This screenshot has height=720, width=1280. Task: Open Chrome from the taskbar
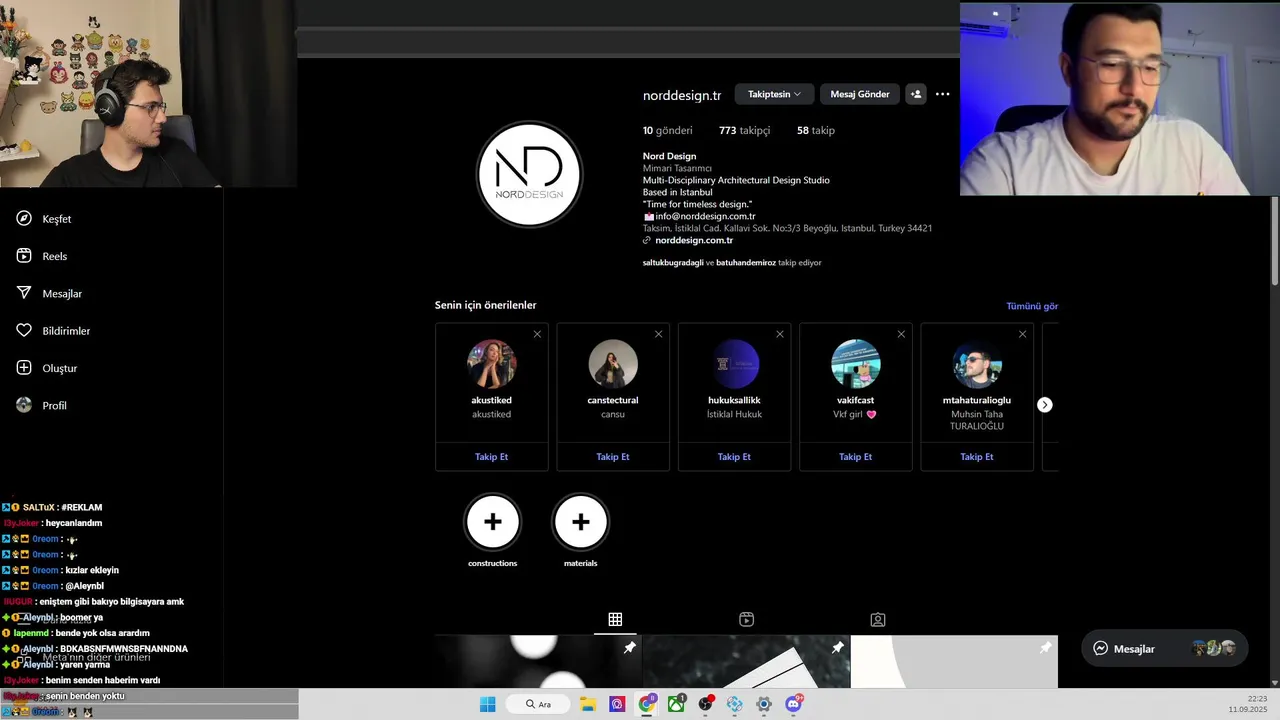click(647, 705)
